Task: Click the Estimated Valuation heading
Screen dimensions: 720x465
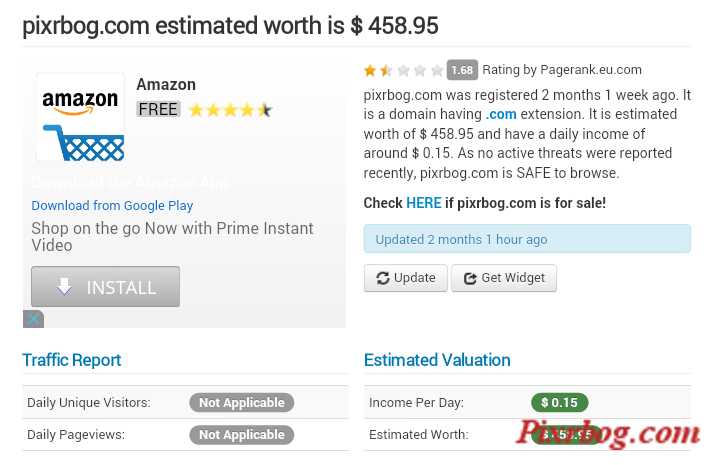Action: pyautogui.click(x=437, y=360)
